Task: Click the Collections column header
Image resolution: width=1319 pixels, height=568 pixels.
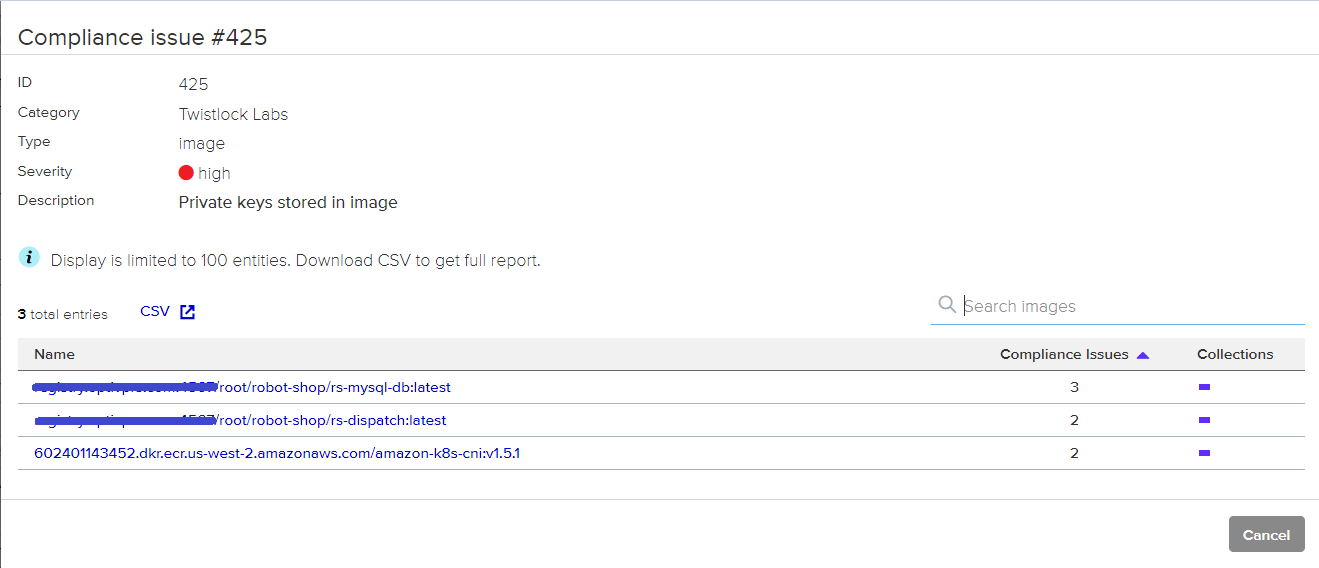Action: [1235, 354]
